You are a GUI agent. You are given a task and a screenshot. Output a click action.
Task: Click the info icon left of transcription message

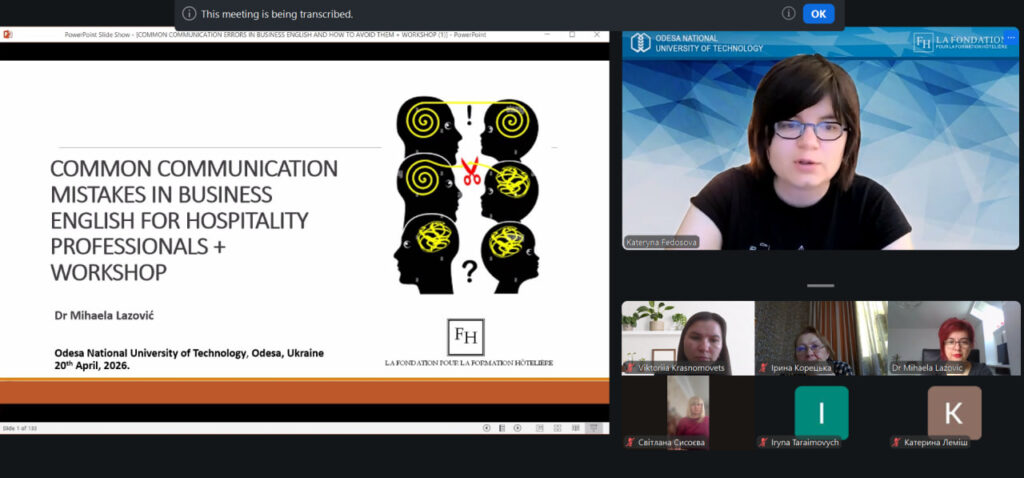[189, 14]
